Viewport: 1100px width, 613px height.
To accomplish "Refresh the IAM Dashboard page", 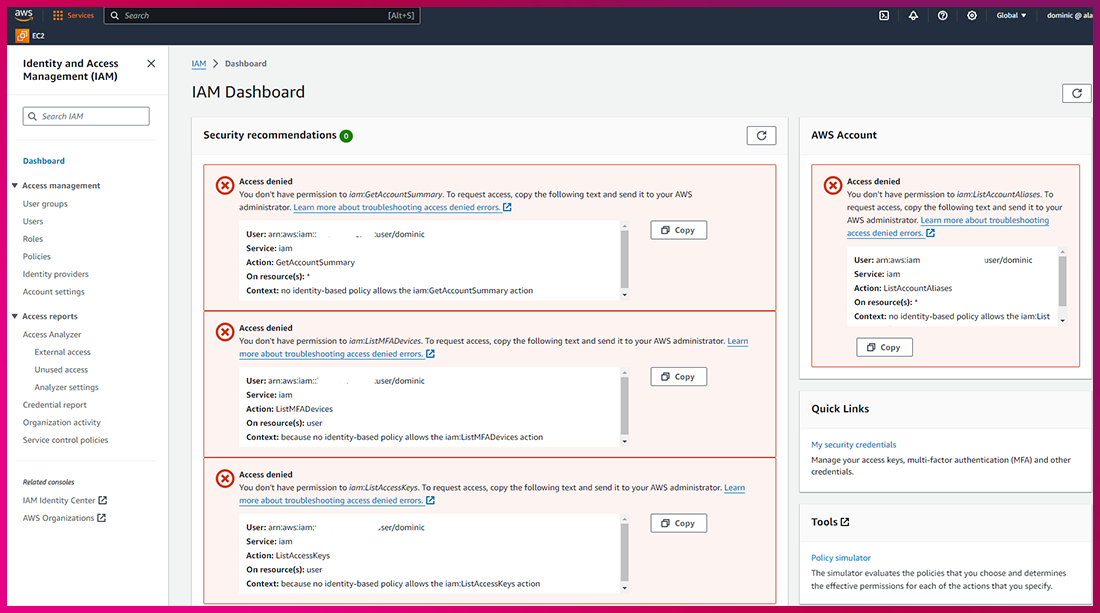I will [1076, 93].
